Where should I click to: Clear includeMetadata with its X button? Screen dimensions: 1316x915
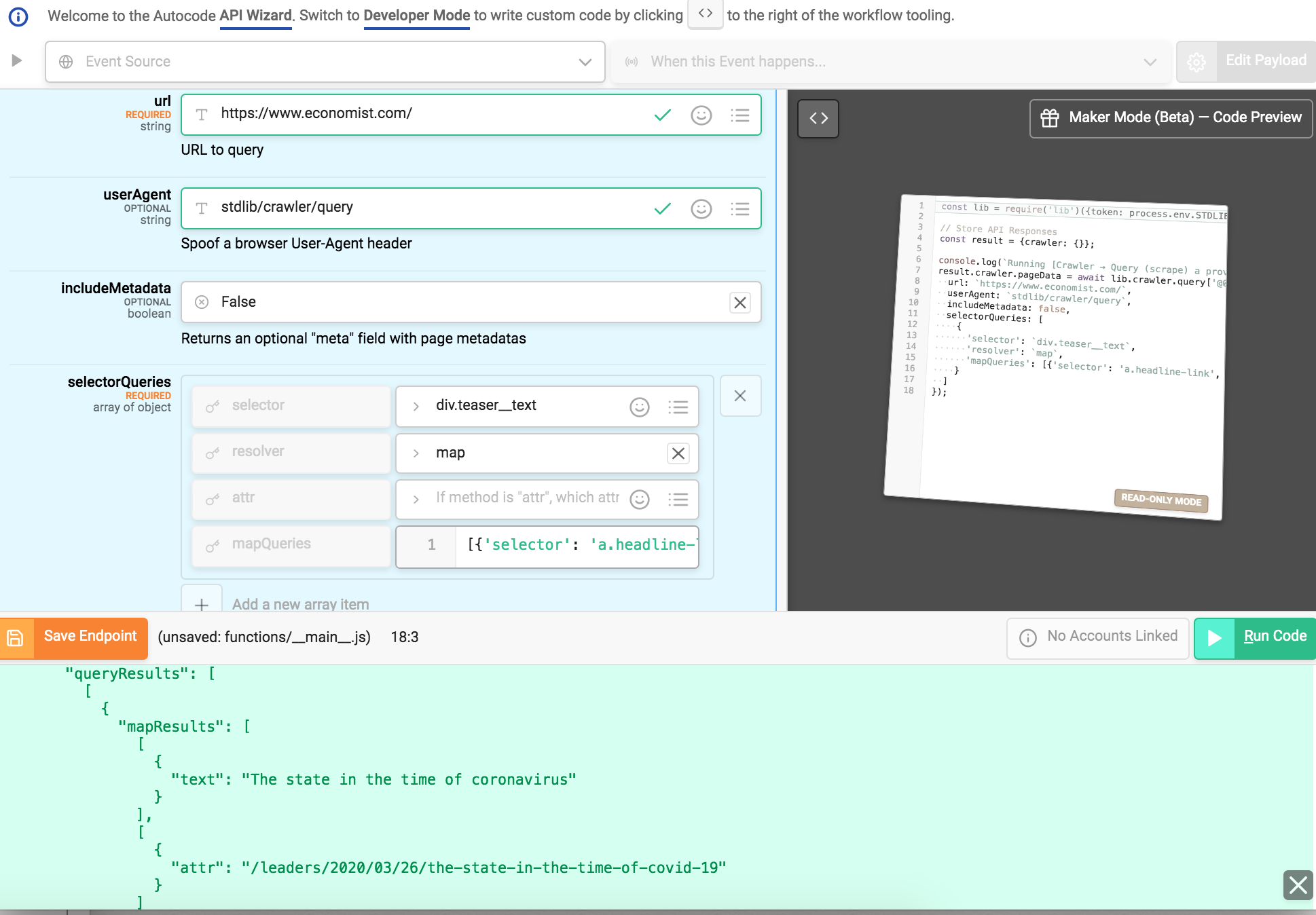click(740, 303)
